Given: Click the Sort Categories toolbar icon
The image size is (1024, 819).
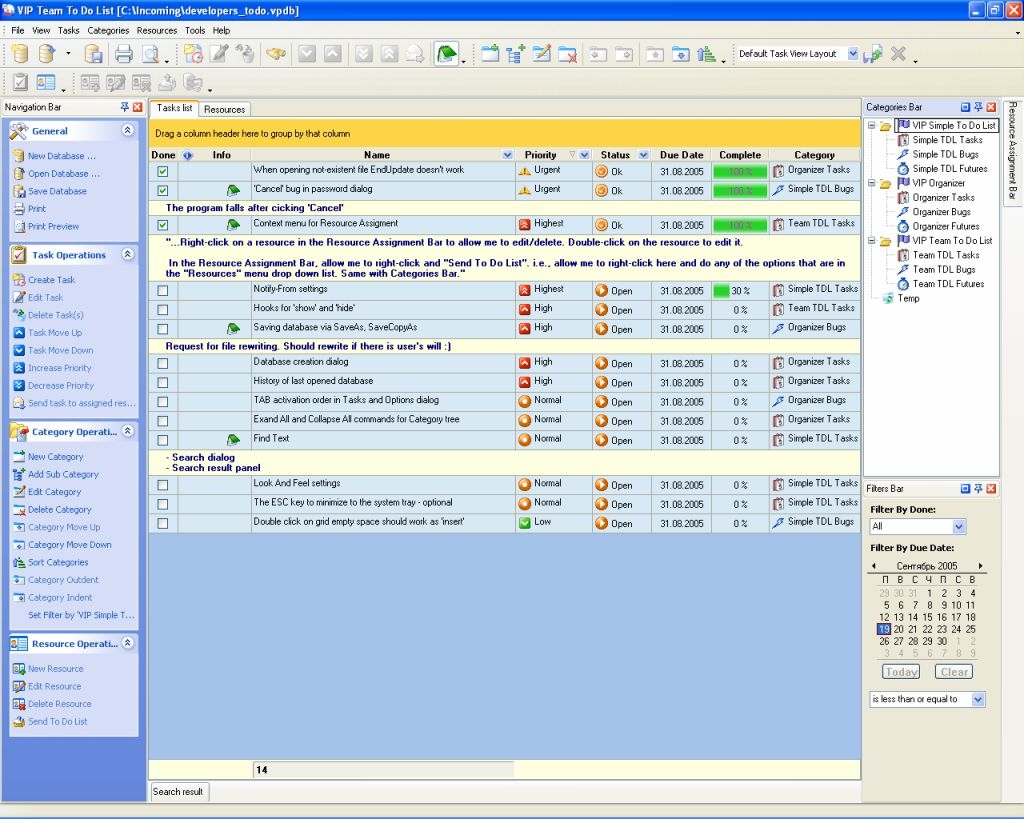Looking at the screenshot, I should 22,562.
